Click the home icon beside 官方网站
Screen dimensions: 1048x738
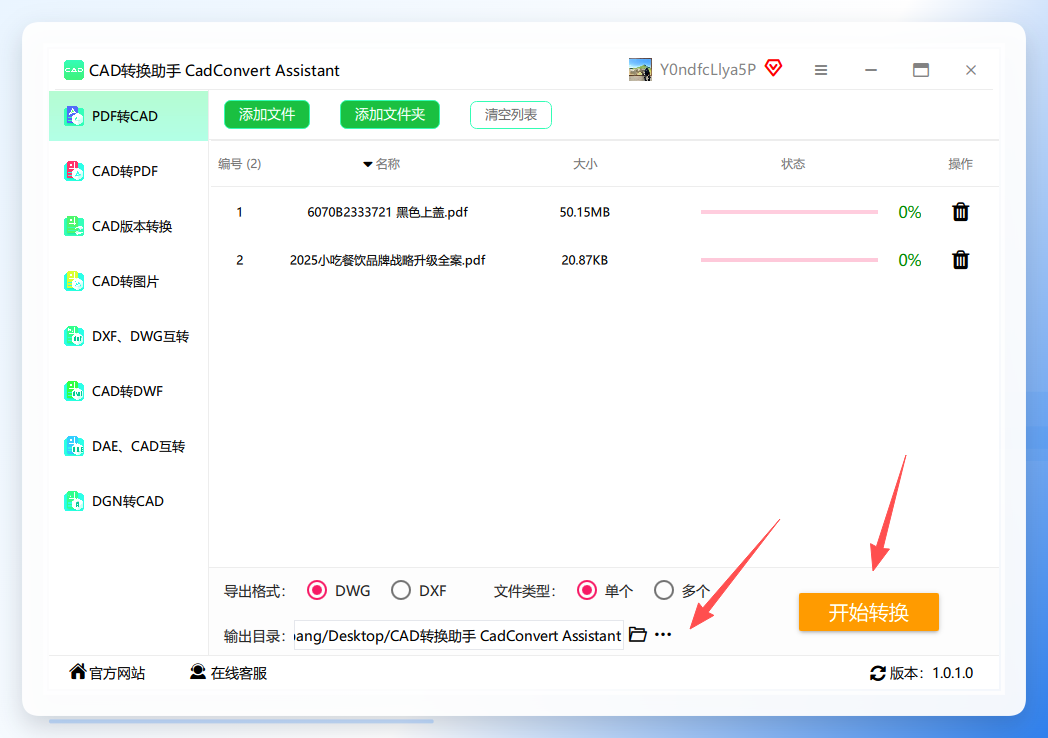[78, 671]
